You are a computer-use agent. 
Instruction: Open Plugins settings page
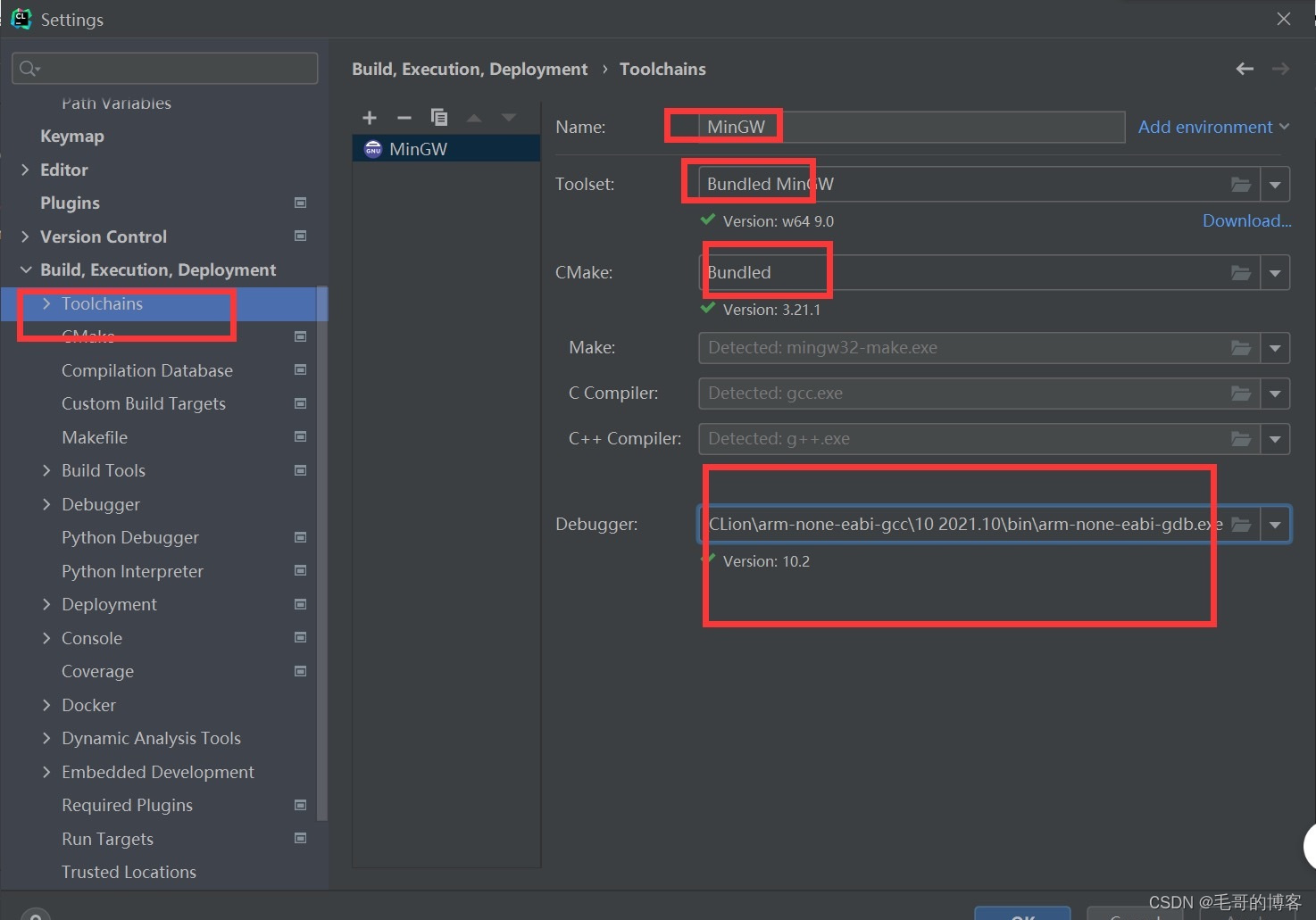[70, 203]
